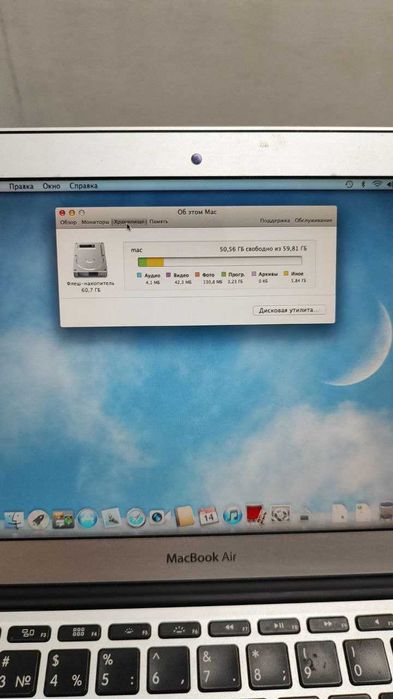Click the Bluetooth status icon

(363, 184)
